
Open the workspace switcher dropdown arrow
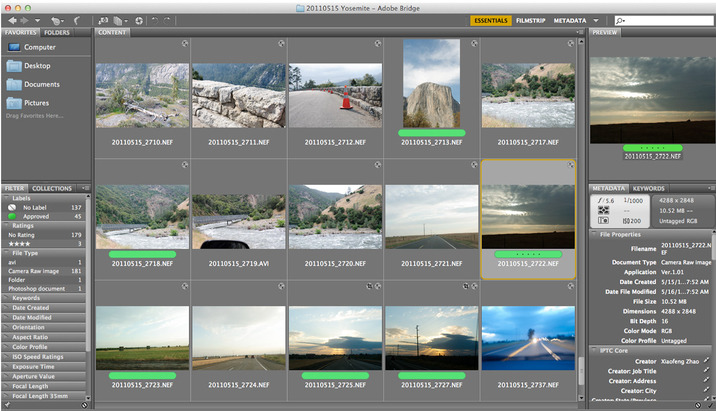[596, 20]
